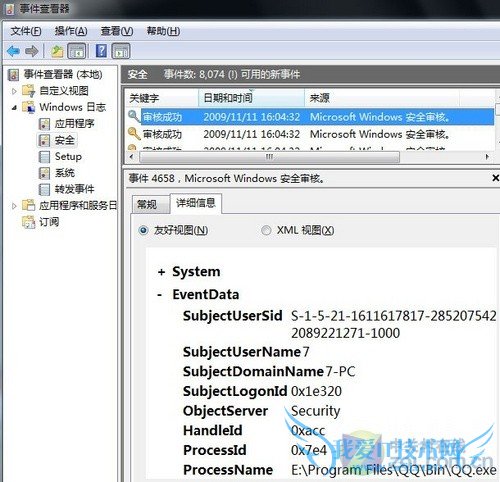The image size is (500, 482).
Task: Click the Event Viewer title bar icon
Action: 10,9
